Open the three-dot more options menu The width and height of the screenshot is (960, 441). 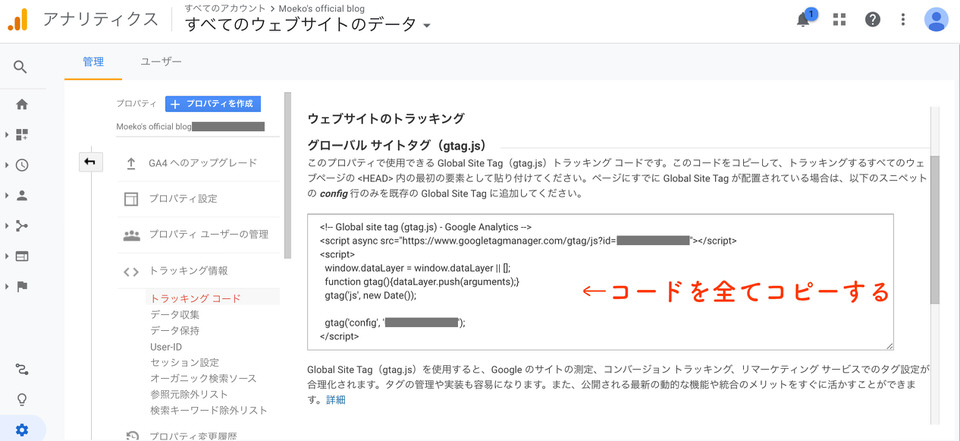[903, 20]
